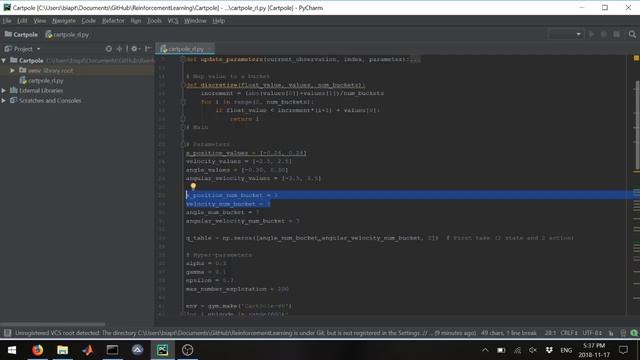640x360 pixels.
Task: Click the muted volume icon in tray
Action: click(533, 350)
